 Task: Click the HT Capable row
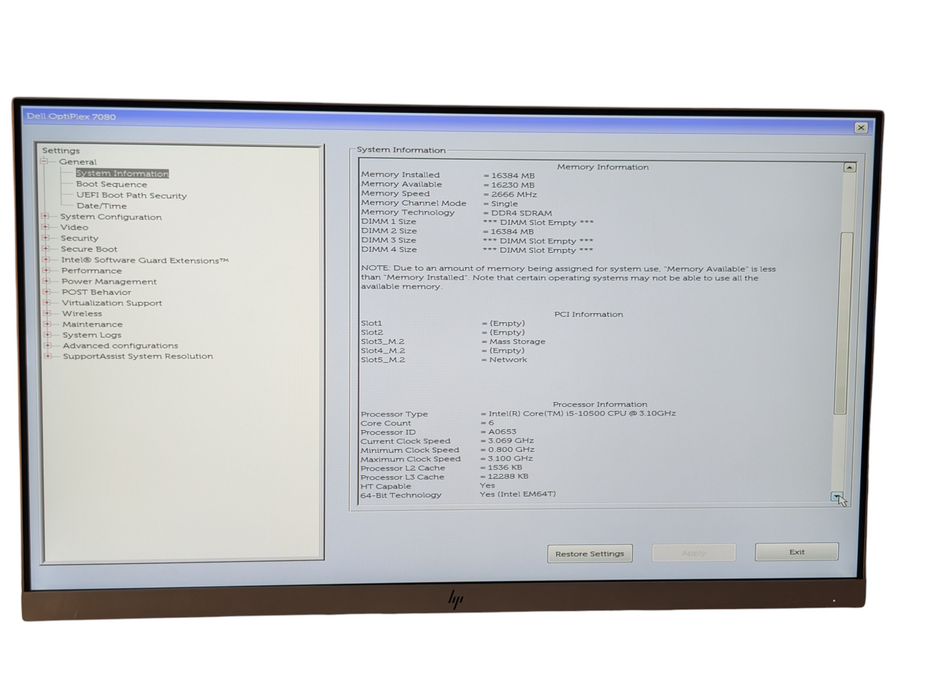click(x=428, y=486)
